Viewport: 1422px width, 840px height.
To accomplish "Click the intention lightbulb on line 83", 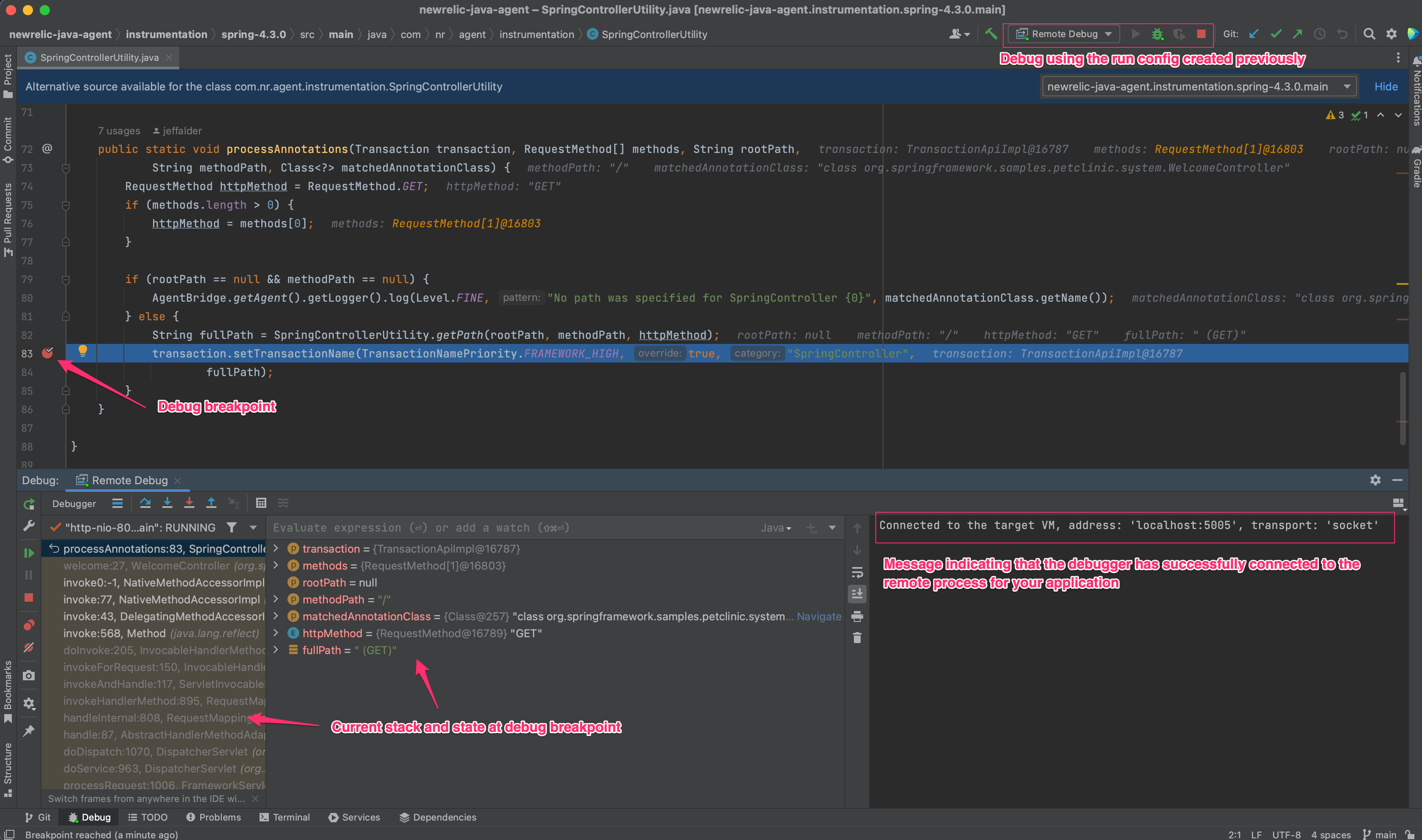I will pos(83,351).
